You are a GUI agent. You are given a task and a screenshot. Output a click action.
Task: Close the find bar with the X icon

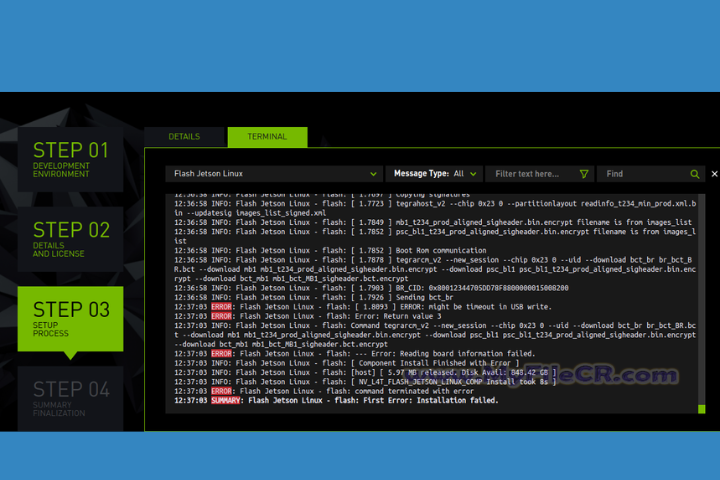tap(714, 174)
